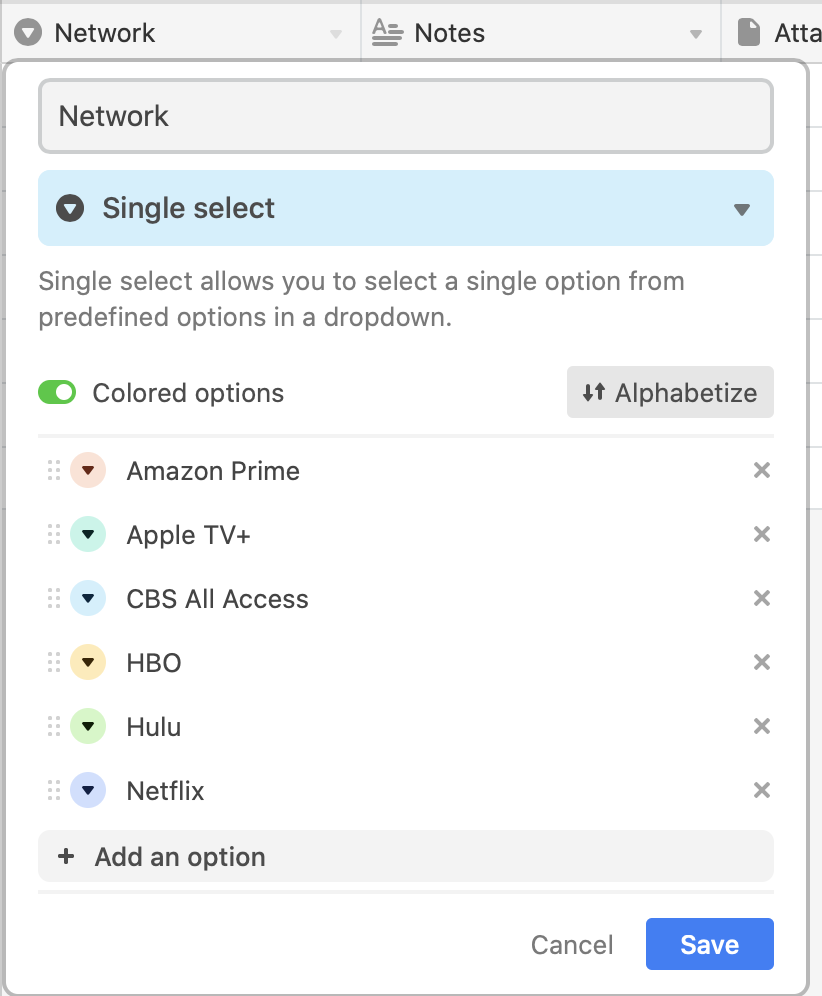
Task: Grab the drag handle beside Amazon Prime
Action: [54, 471]
